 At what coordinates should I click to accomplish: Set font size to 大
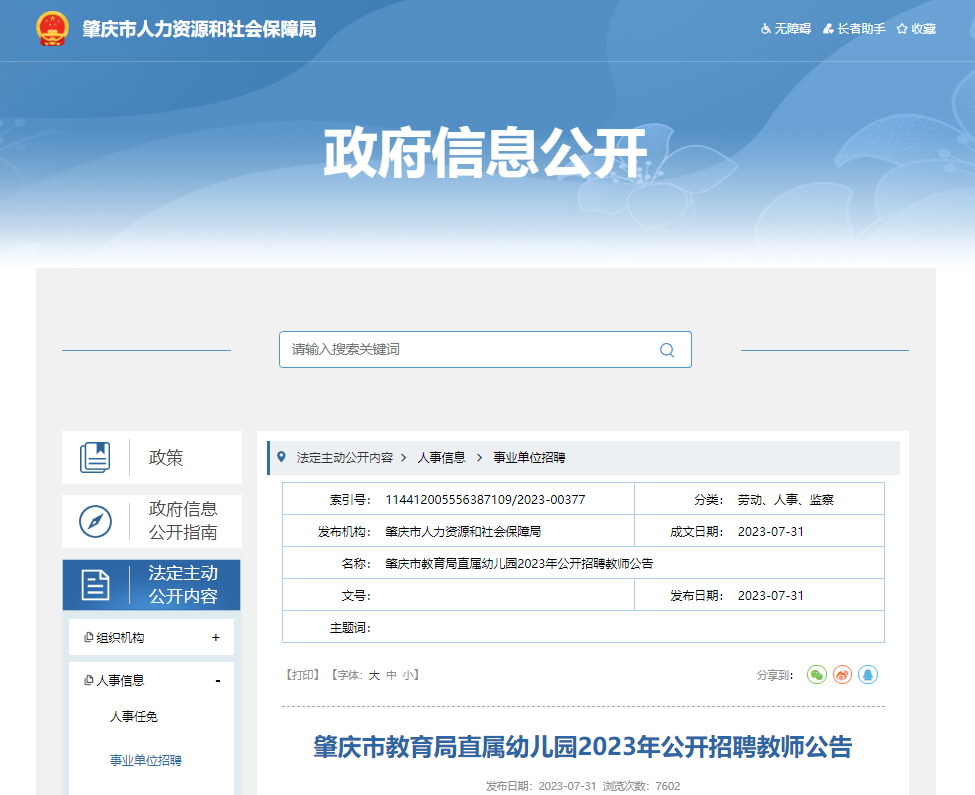[x=374, y=675]
